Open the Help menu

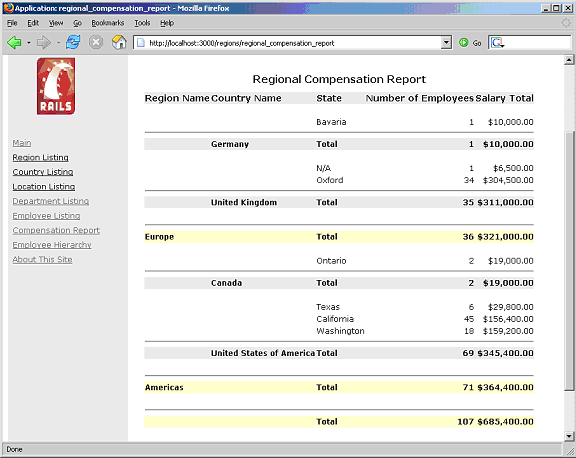pos(167,23)
